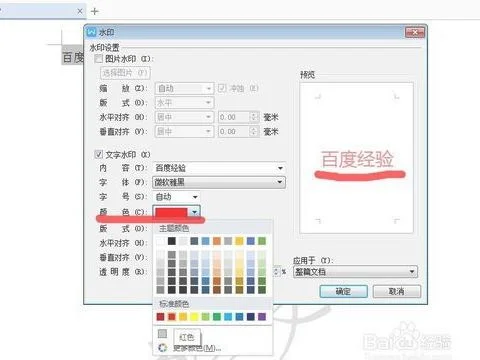Open the 缩放 dropdown under picture watermark
Screen dimensions: 480x360
coord(184,88)
